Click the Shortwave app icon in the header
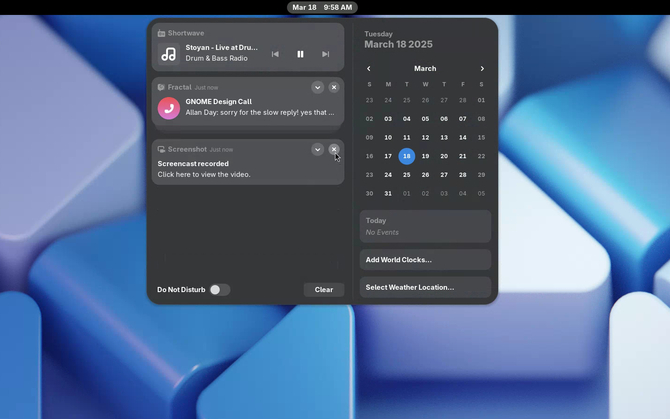The image size is (670, 419). (161, 33)
